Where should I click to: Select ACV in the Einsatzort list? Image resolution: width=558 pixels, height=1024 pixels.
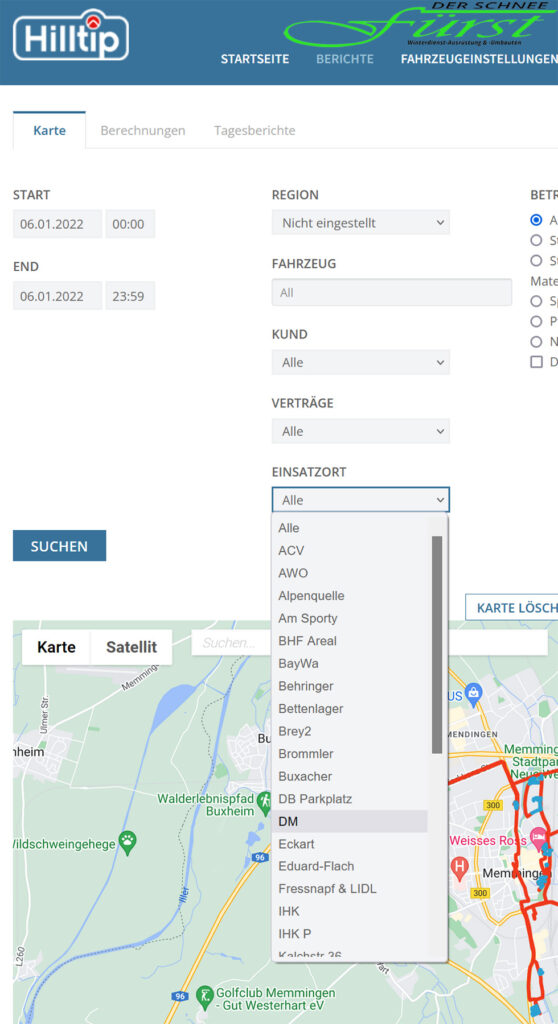(x=350, y=551)
